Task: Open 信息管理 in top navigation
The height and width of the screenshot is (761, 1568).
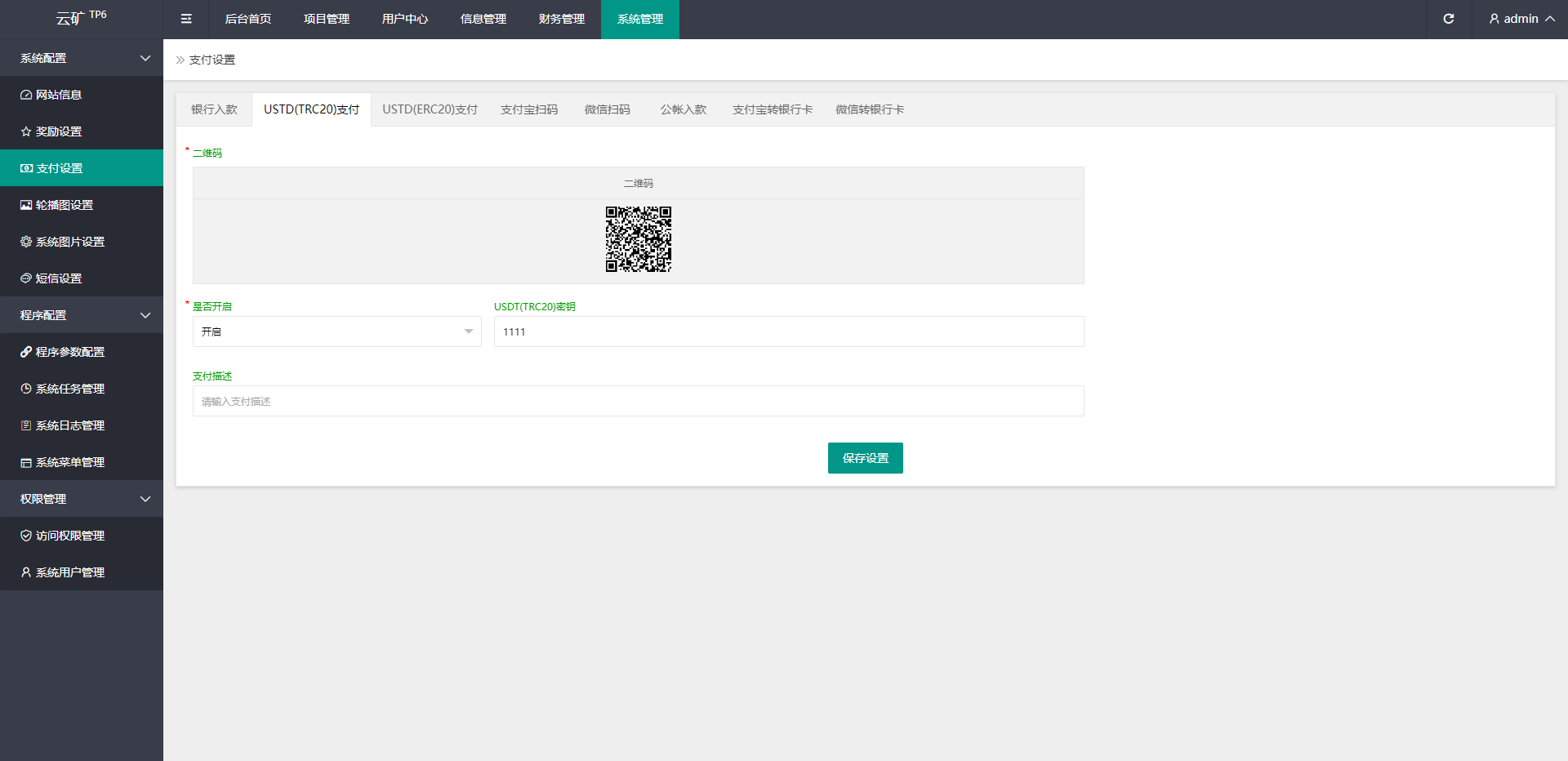Action: pos(483,19)
